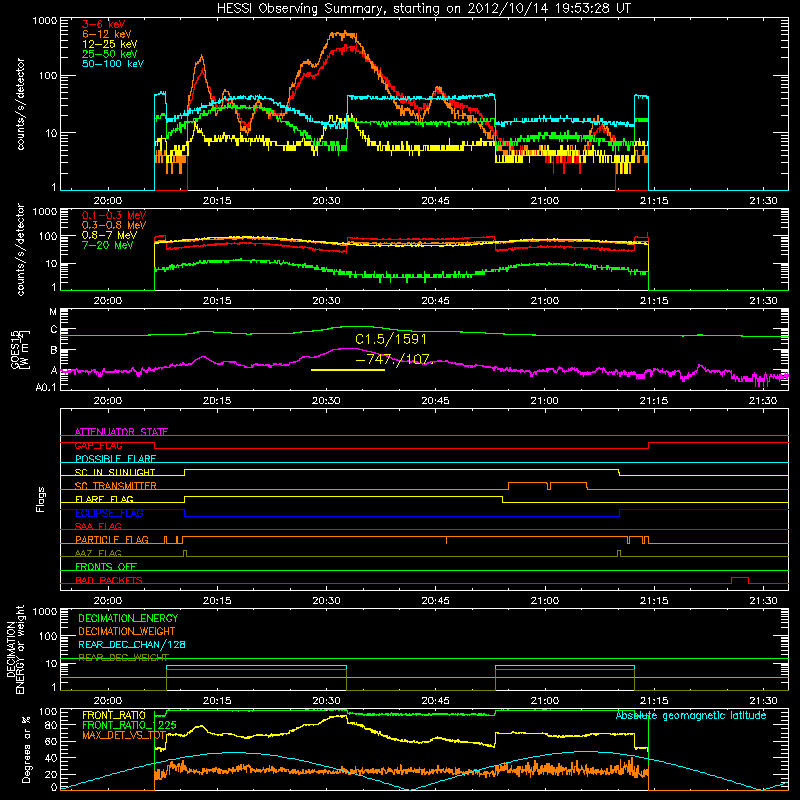Select the GAP_FLAG label
This screenshot has height=800, width=800.
pos(98,445)
